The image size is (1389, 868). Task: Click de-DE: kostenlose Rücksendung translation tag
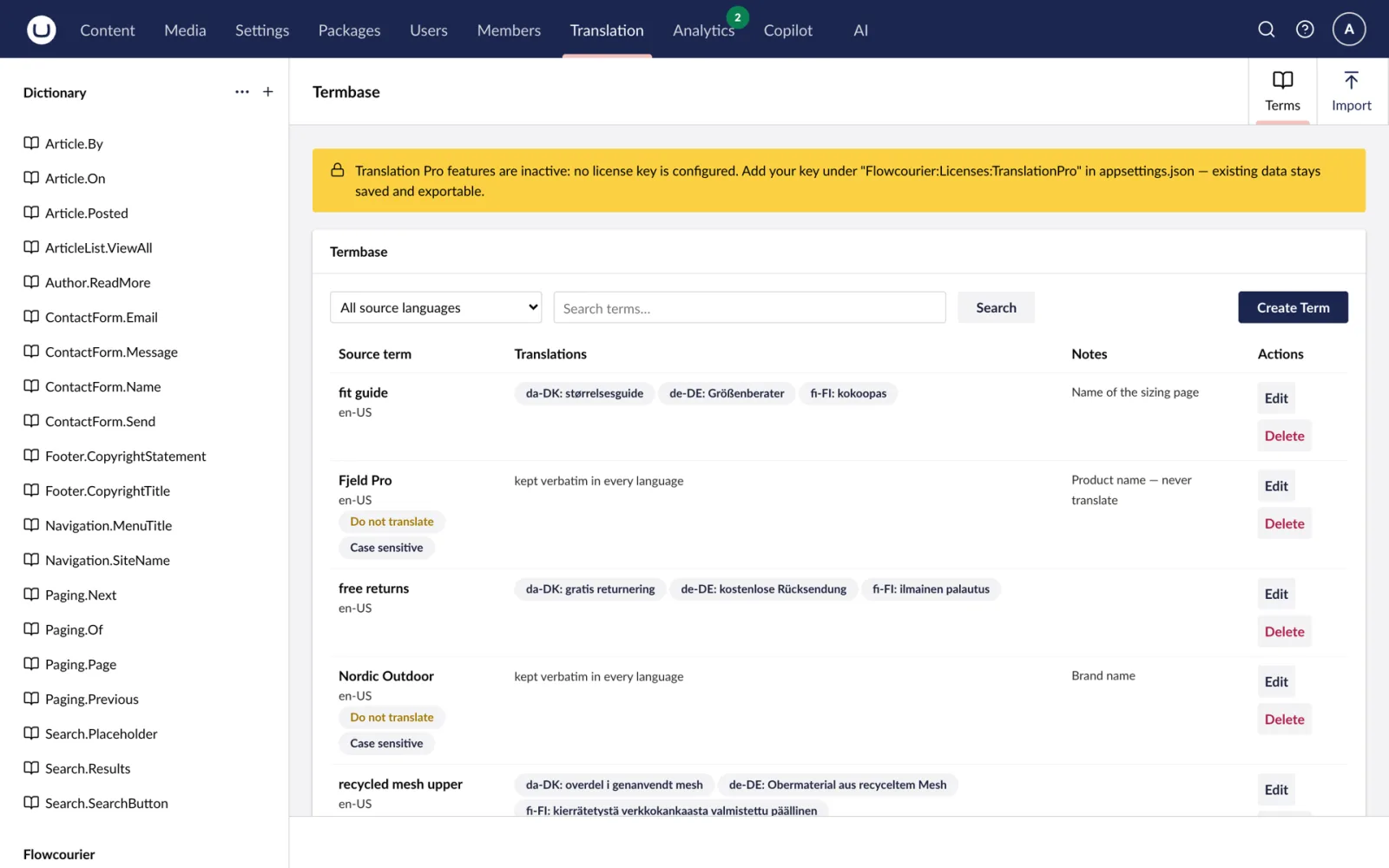pyautogui.click(x=763, y=589)
